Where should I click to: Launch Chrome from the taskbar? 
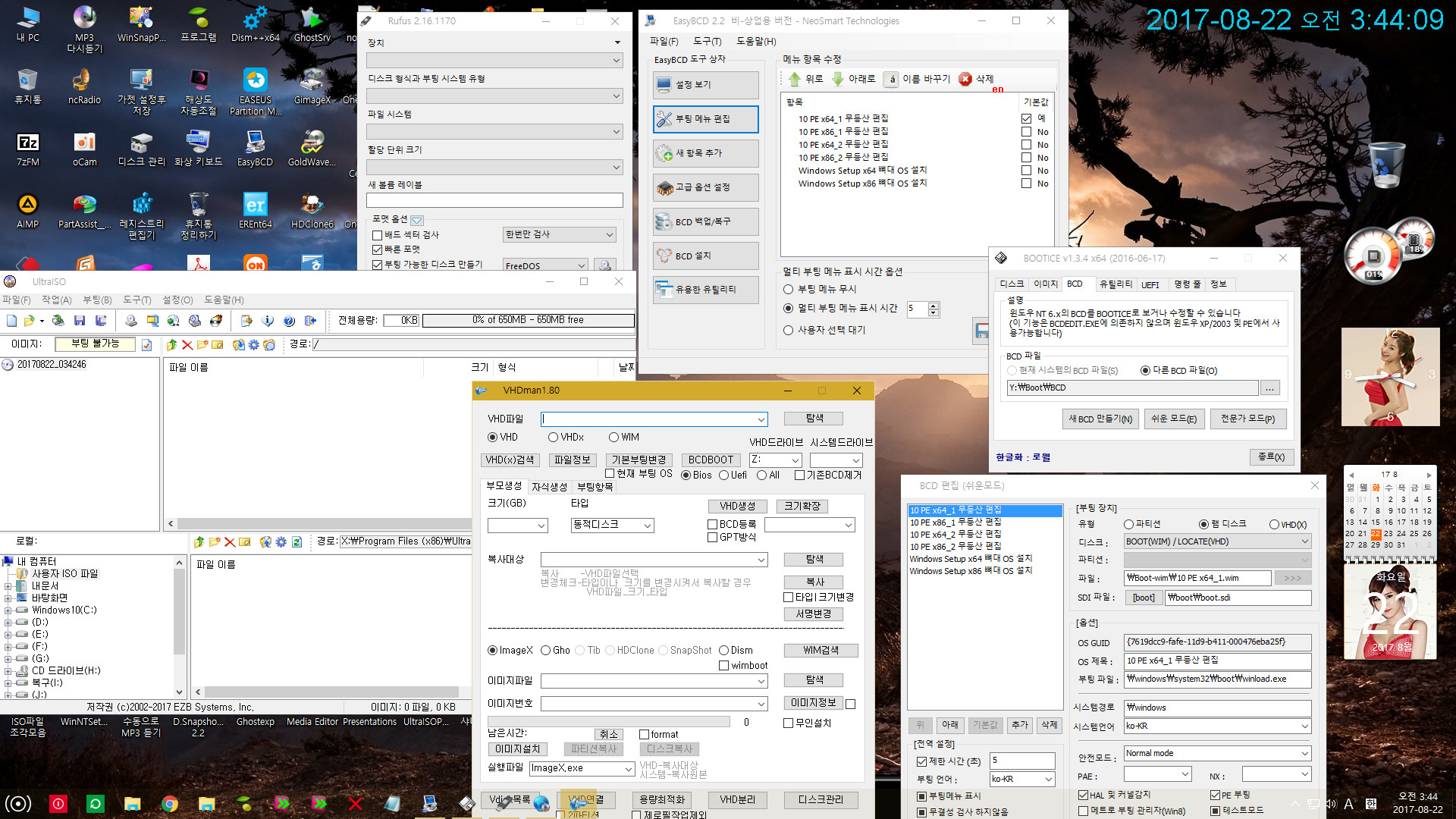point(169,804)
